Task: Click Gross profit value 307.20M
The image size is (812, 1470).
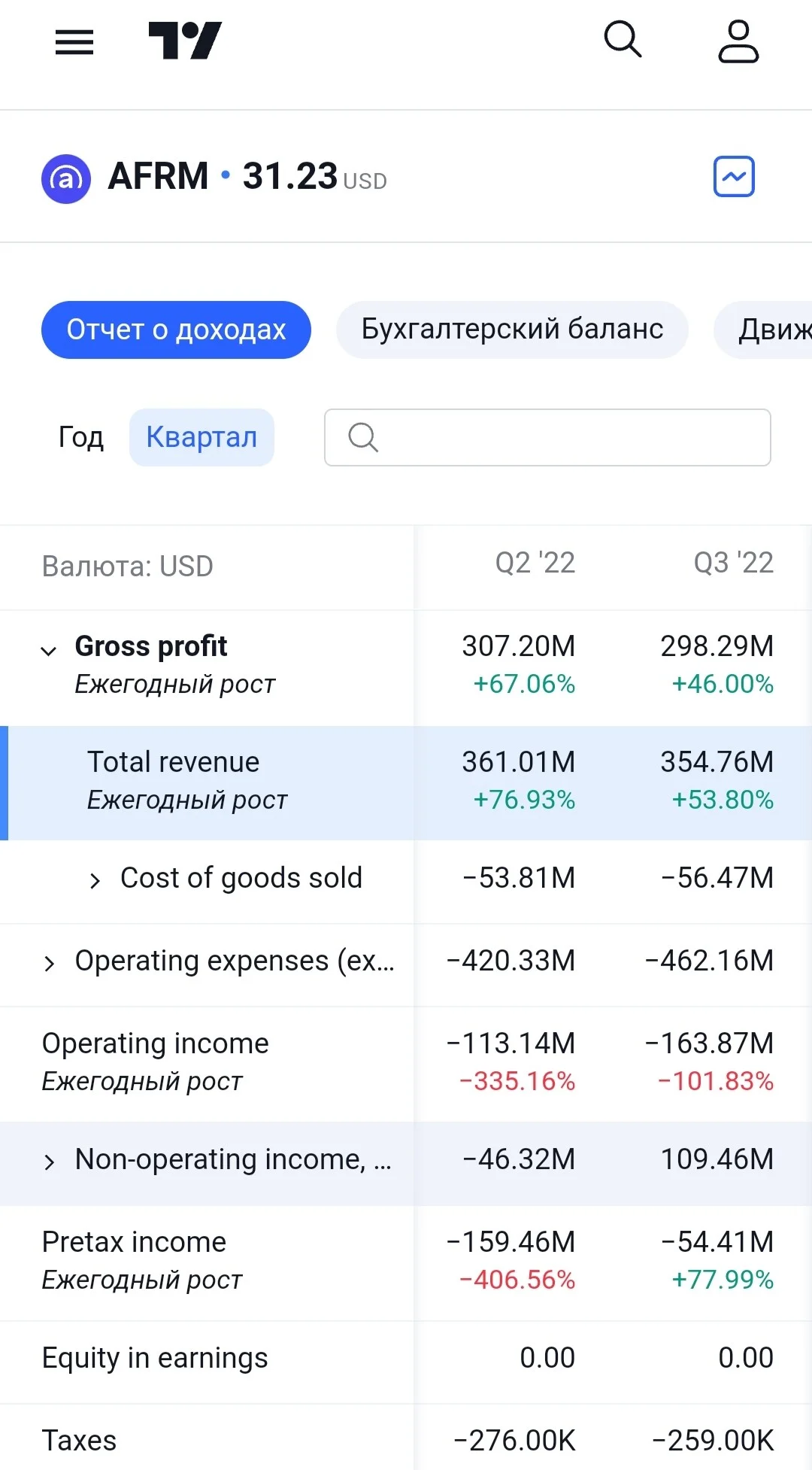Action: tap(519, 646)
